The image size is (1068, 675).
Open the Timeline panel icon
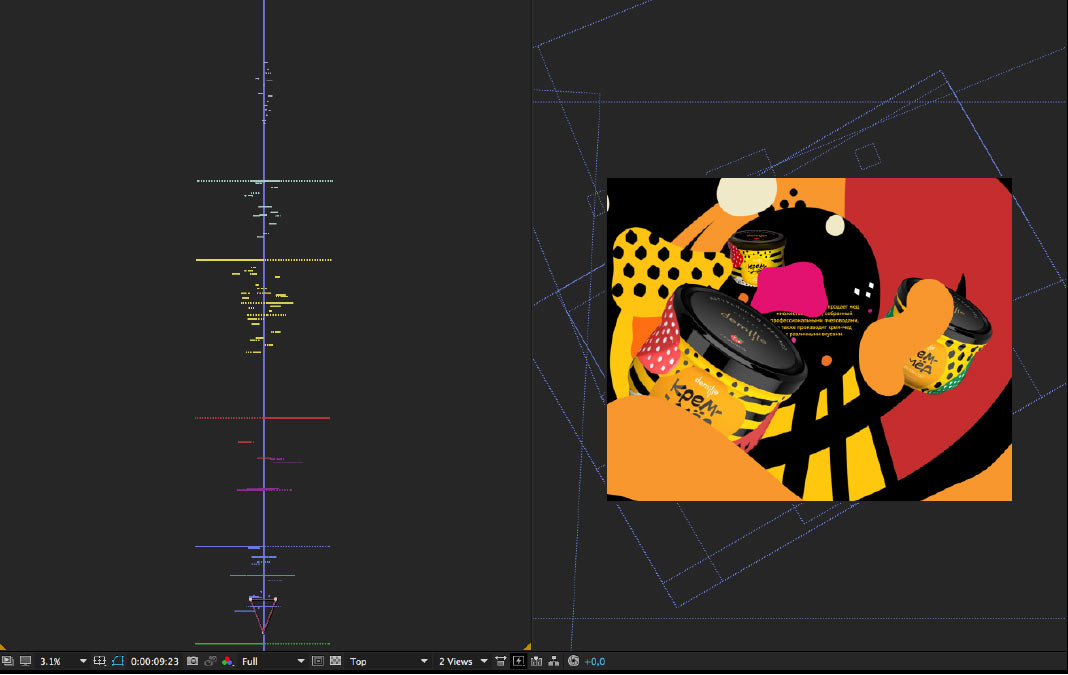click(x=536, y=661)
